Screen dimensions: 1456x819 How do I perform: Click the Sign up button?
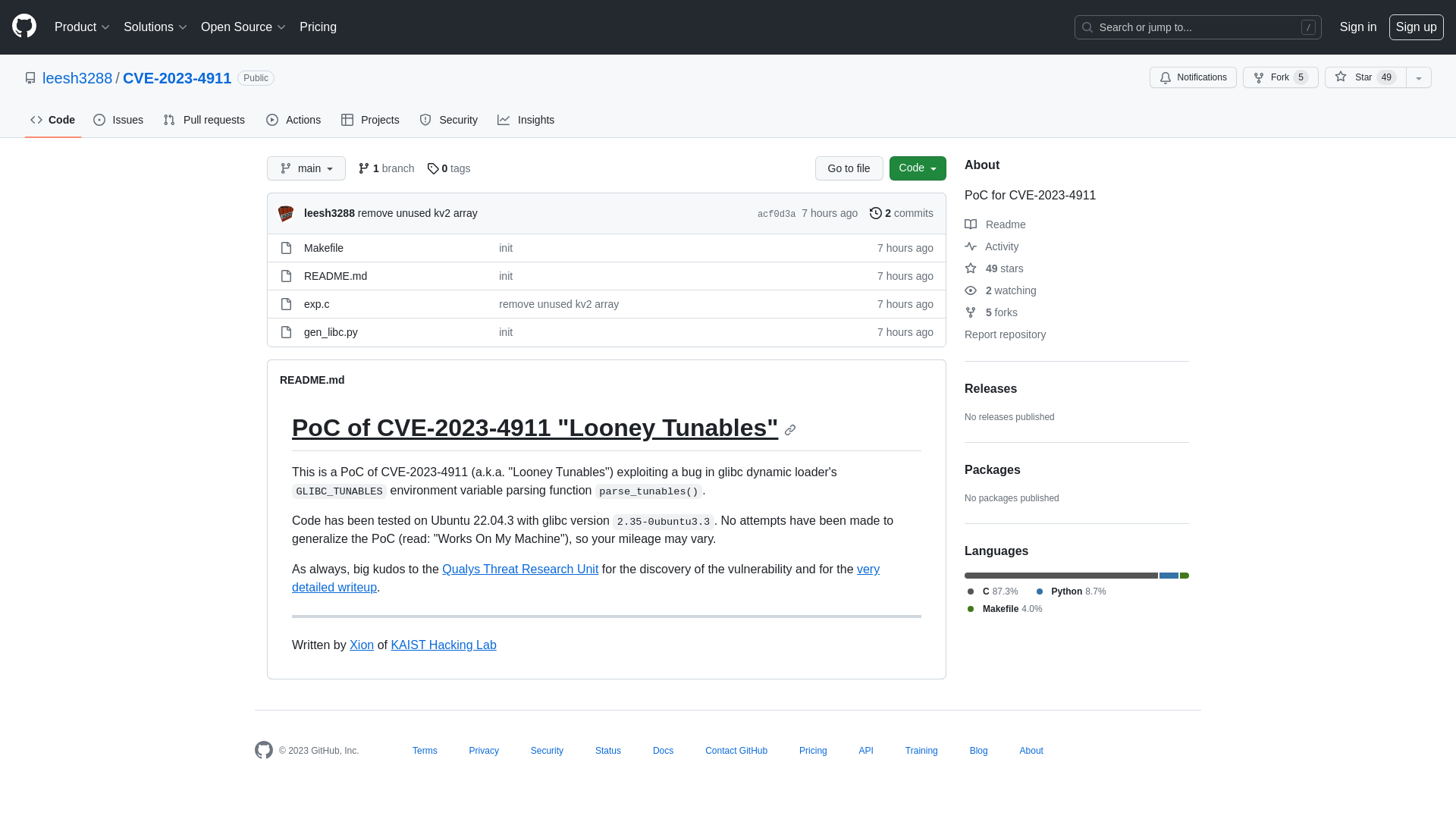pos(1416,27)
